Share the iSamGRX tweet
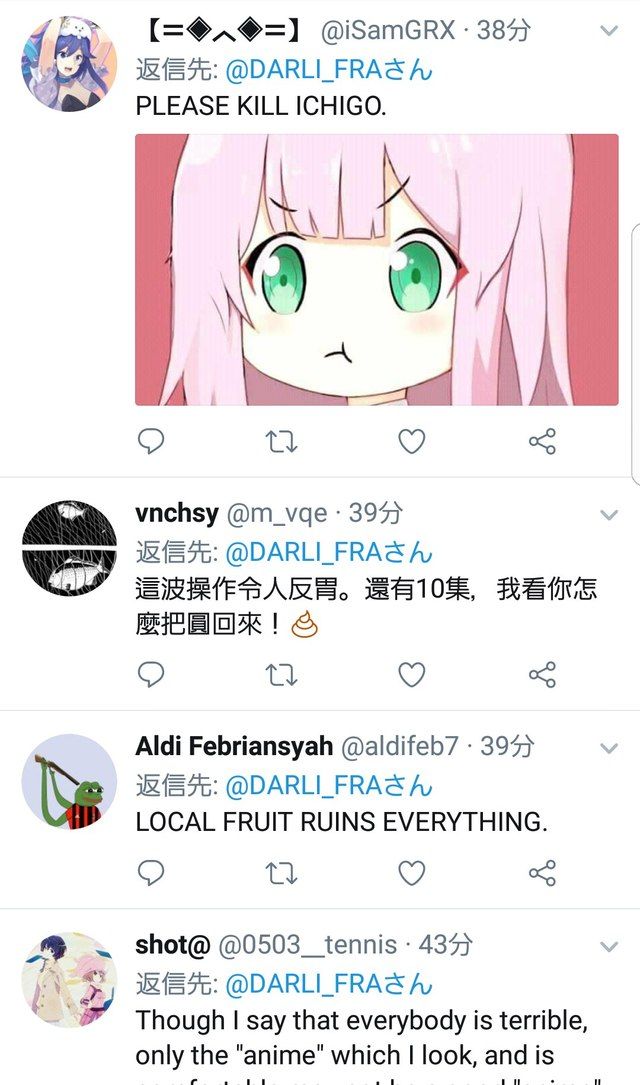Viewport: 640px width, 1085px height. click(x=542, y=441)
